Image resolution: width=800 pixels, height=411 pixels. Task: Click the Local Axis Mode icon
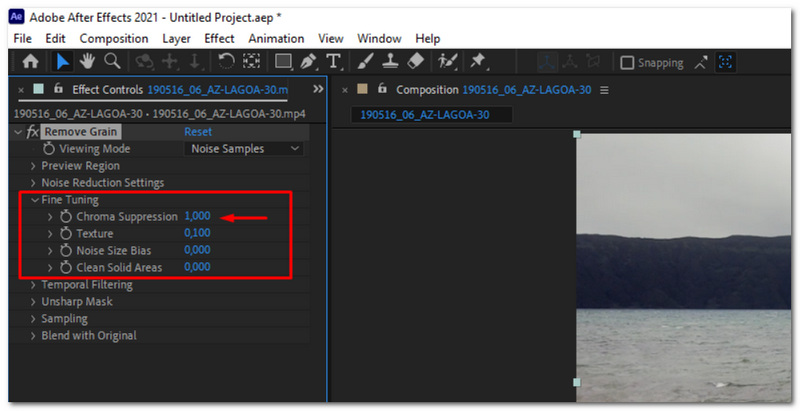pos(547,63)
